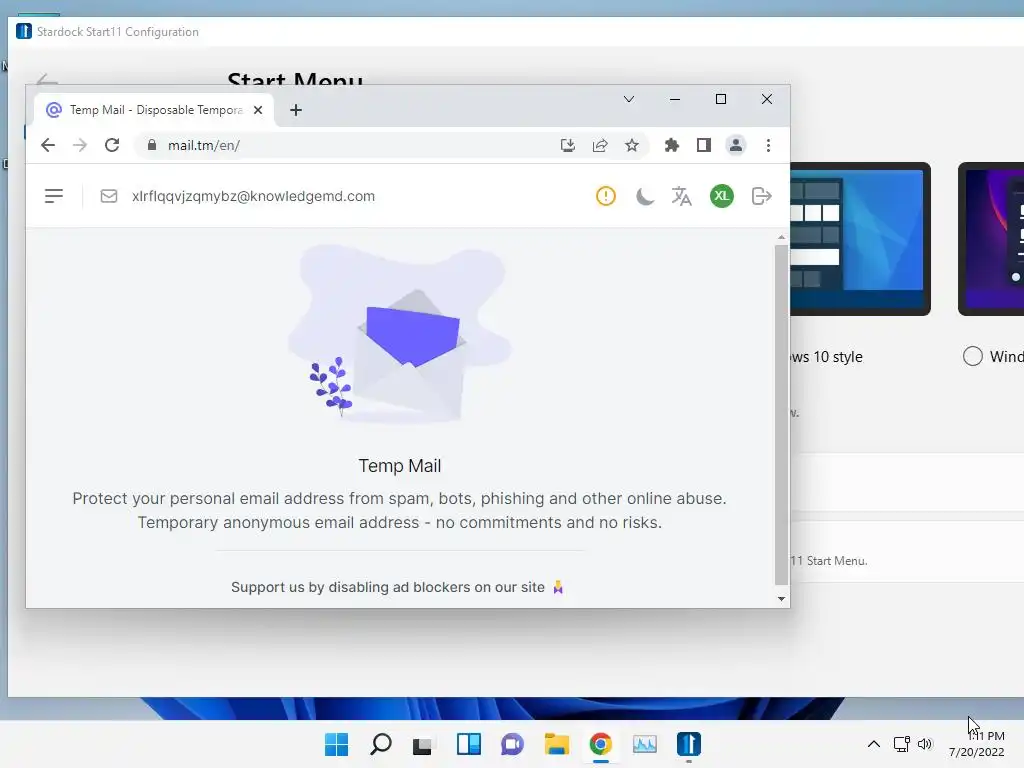Image resolution: width=1024 pixels, height=768 pixels.
Task: Copy the xlrflqqvjzqmybz@knowledgemd.com address text
Action: (x=253, y=196)
